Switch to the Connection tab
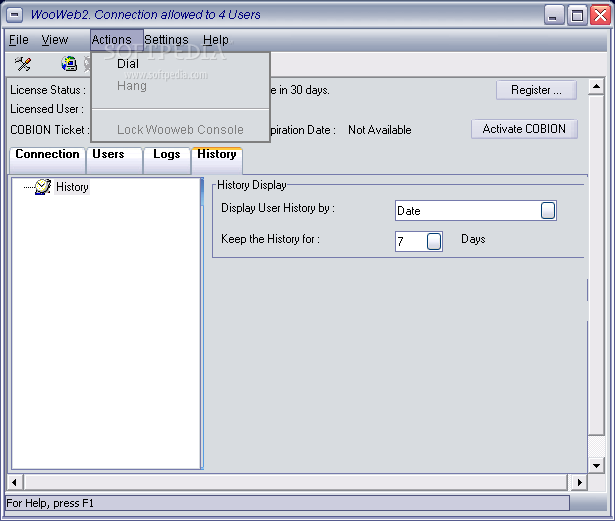 (x=47, y=160)
